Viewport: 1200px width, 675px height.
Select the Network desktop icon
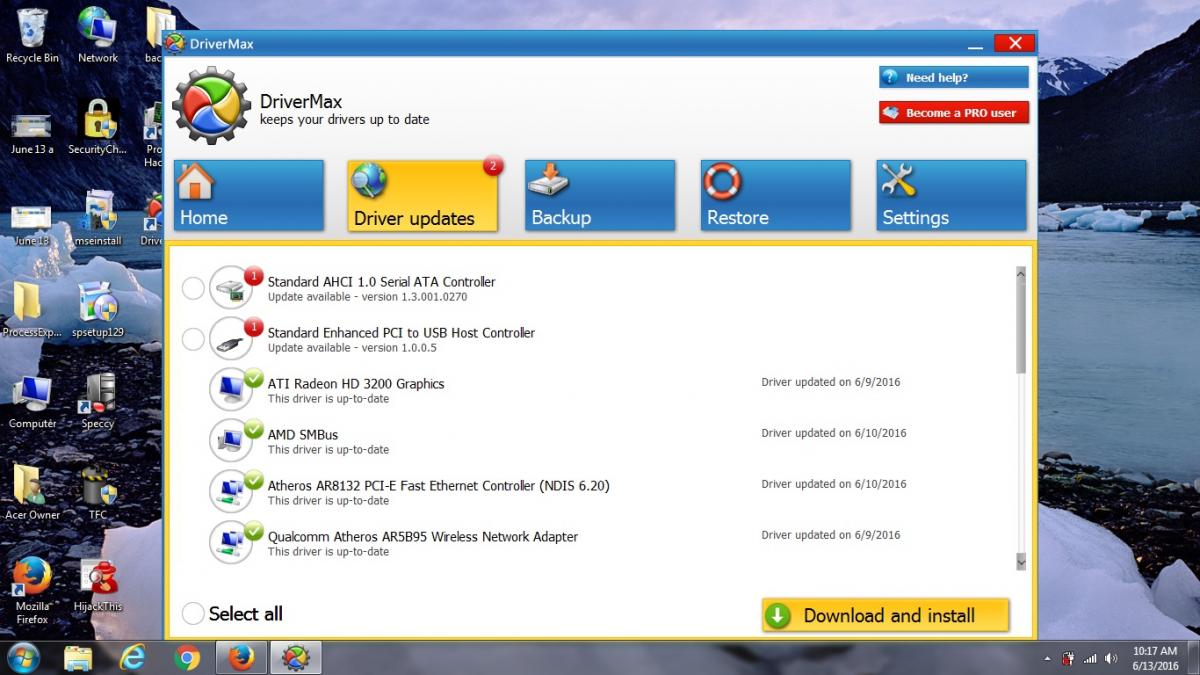click(98, 35)
